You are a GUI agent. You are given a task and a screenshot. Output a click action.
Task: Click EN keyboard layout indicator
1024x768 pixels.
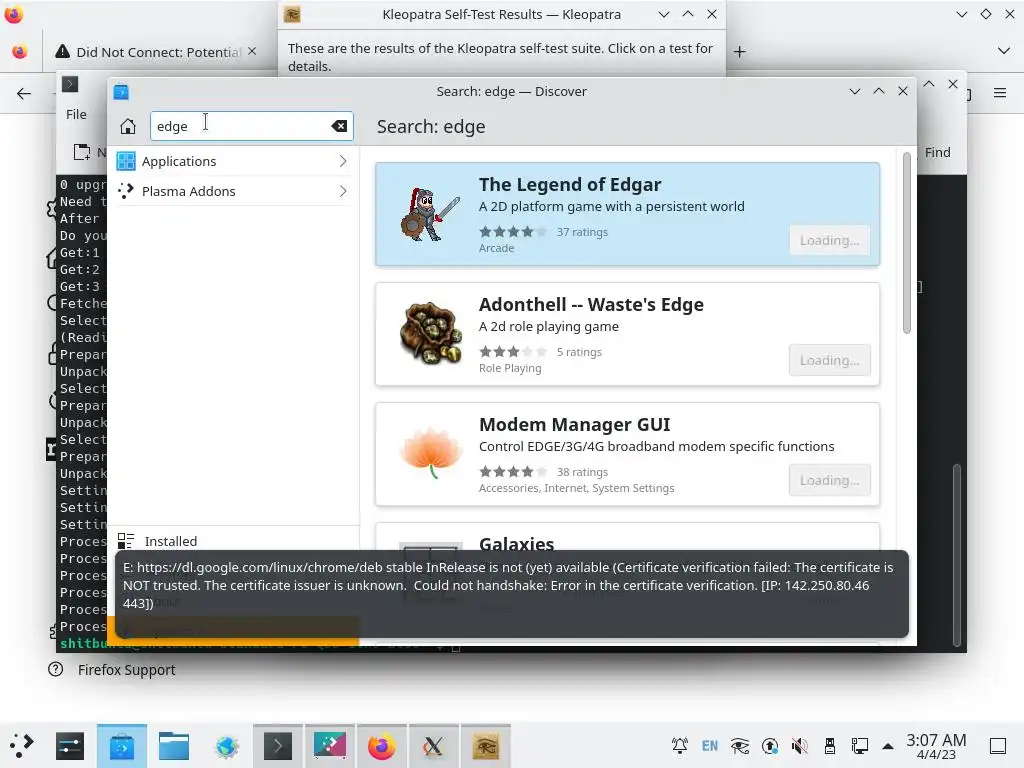710,746
